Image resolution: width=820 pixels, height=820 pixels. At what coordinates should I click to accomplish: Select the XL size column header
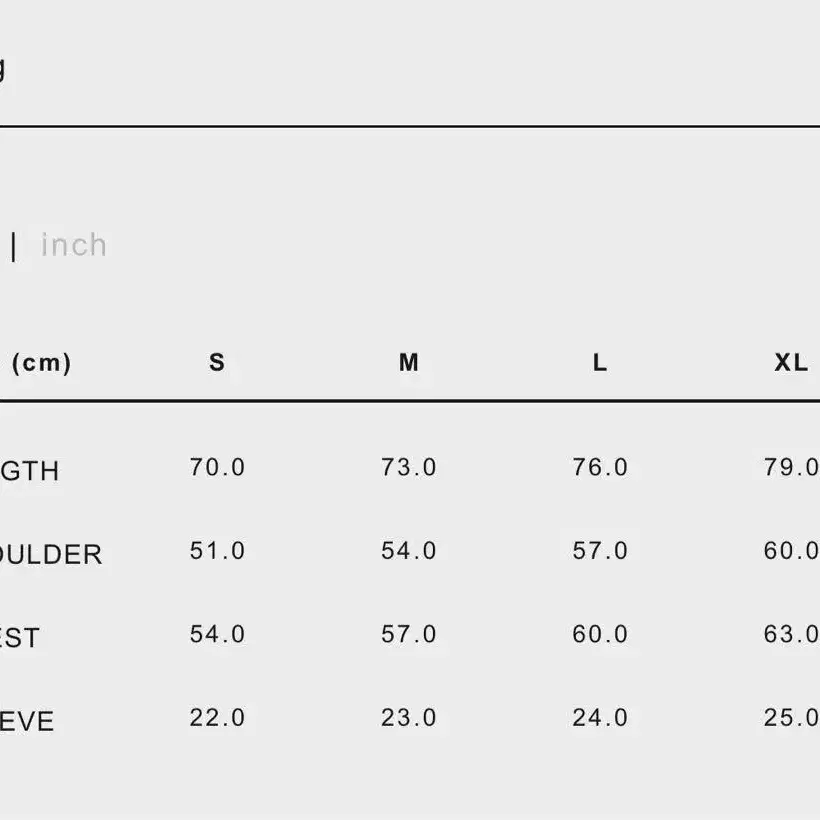(791, 362)
